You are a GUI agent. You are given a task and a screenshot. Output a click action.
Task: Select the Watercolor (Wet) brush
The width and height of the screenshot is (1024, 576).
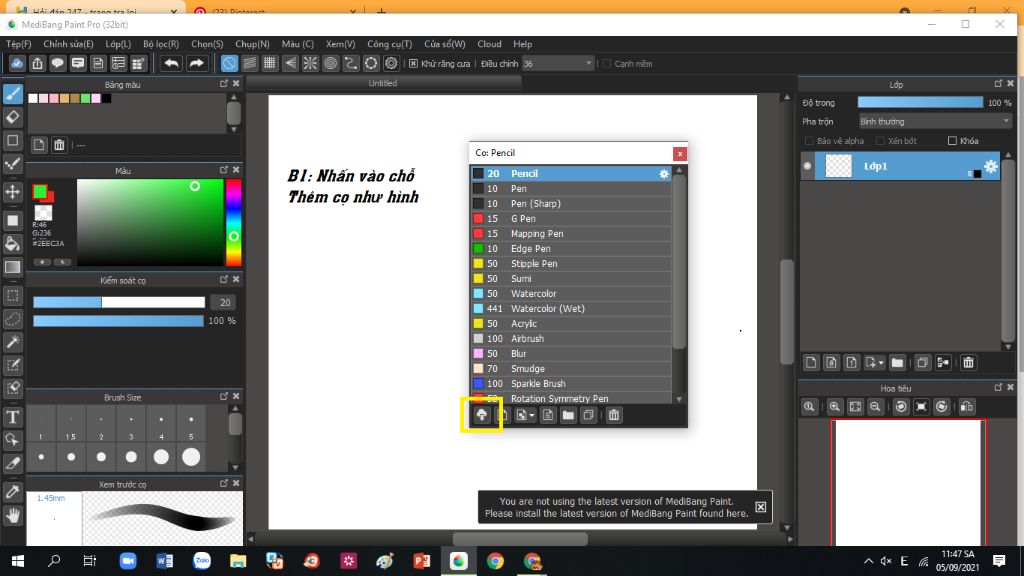(x=571, y=309)
